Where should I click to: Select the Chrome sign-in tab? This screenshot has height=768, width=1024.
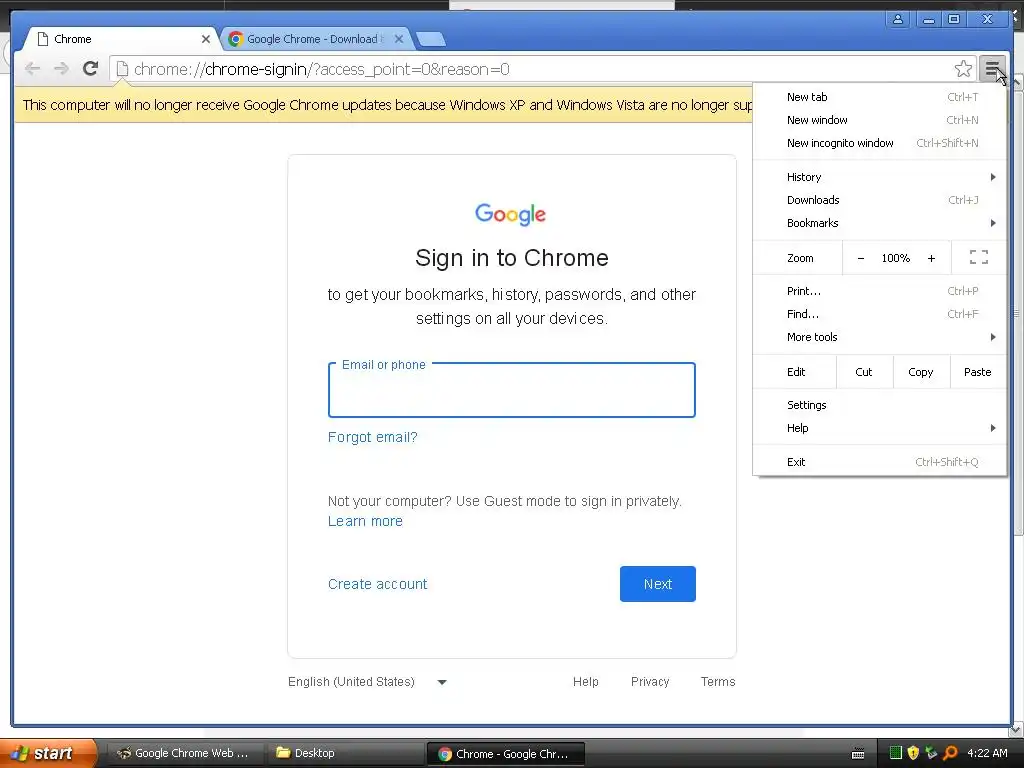[x=121, y=39]
